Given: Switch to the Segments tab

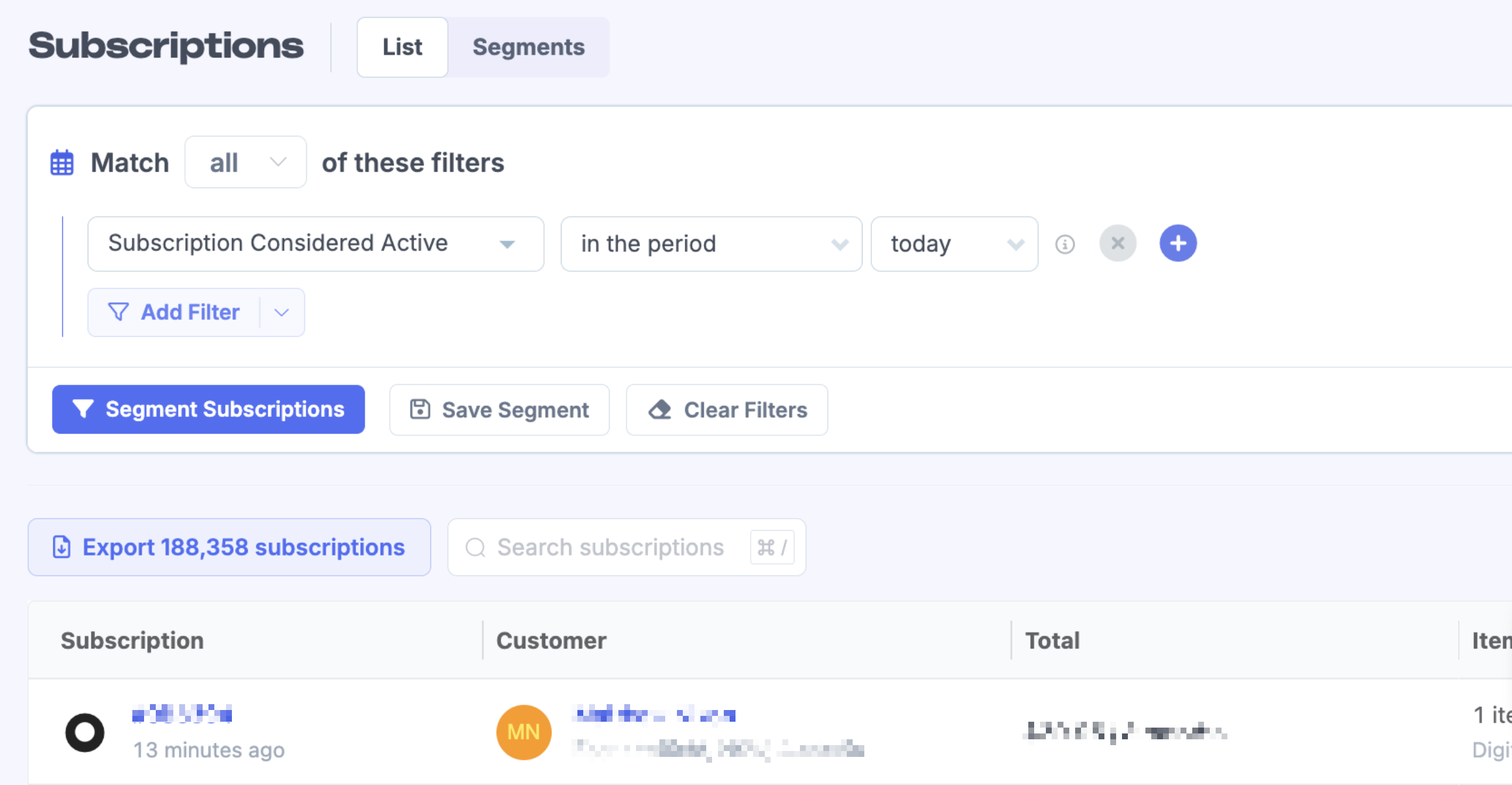Looking at the screenshot, I should point(528,47).
